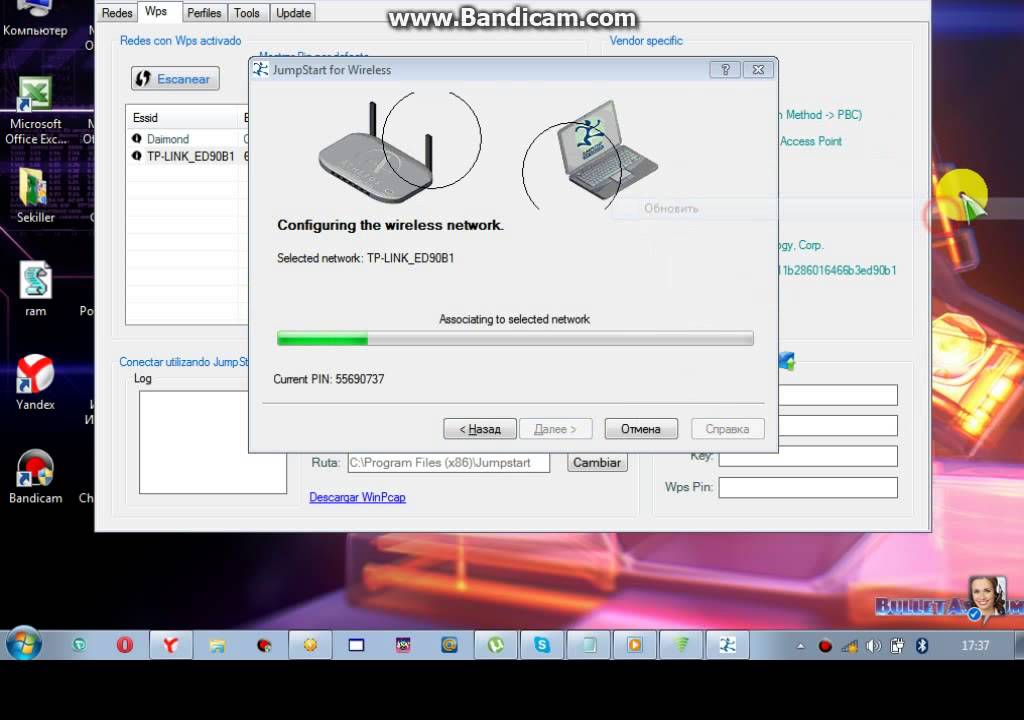Click the Yandex browser taskbar icon
The width and height of the screenshot is (1024, 720).
click(x=170, y=645)
